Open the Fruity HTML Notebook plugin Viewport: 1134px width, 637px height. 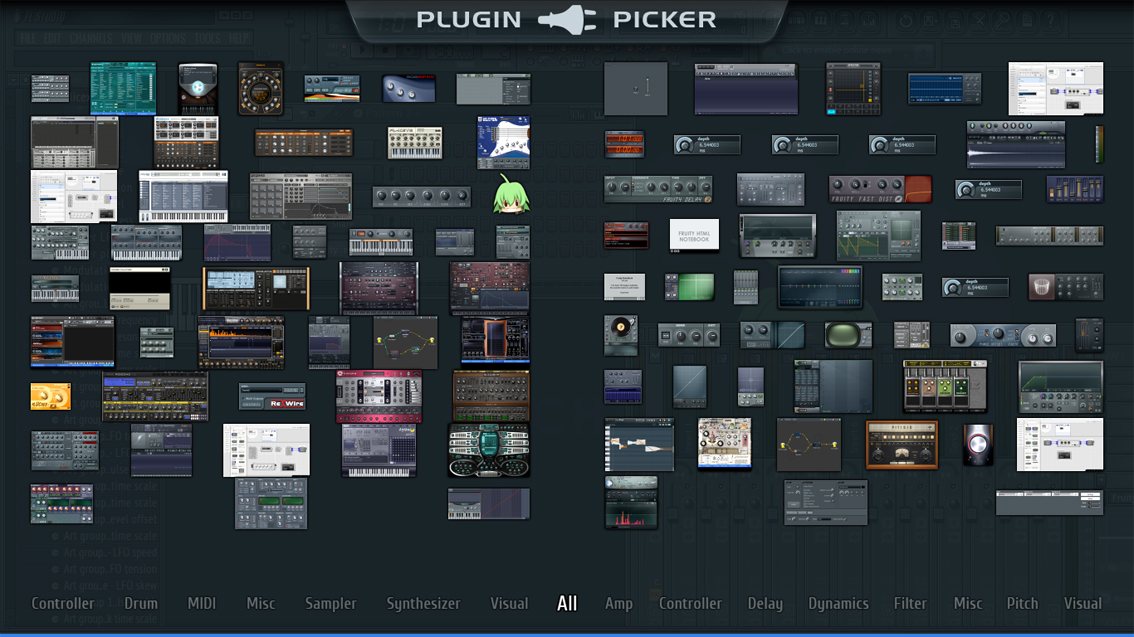tap(693, 236)
